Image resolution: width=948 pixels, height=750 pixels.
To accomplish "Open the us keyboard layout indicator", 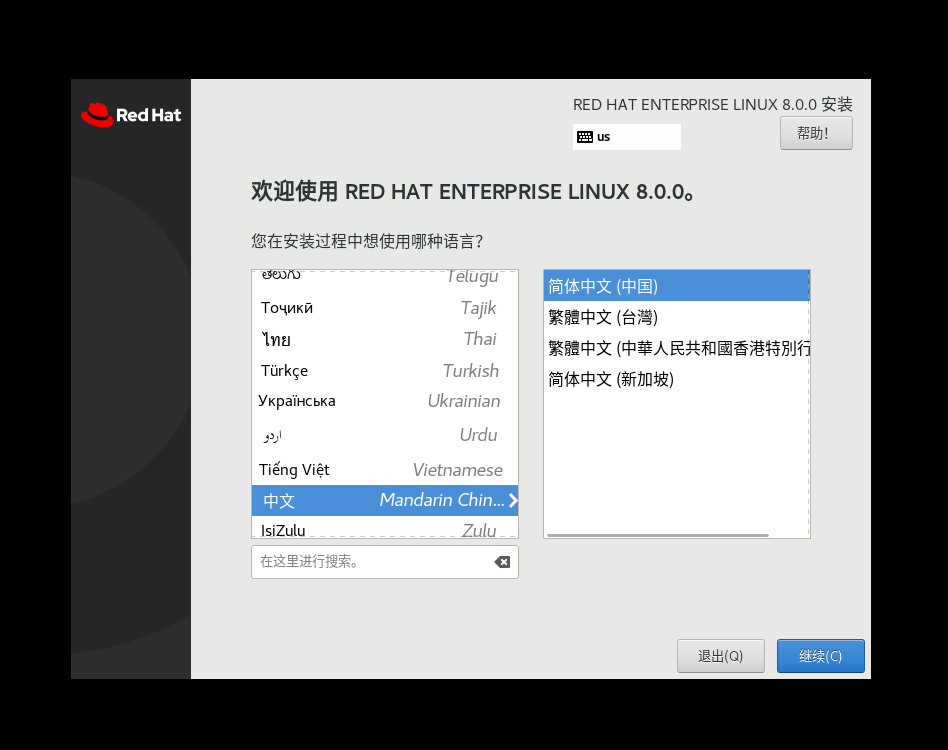I will [626, 137].
